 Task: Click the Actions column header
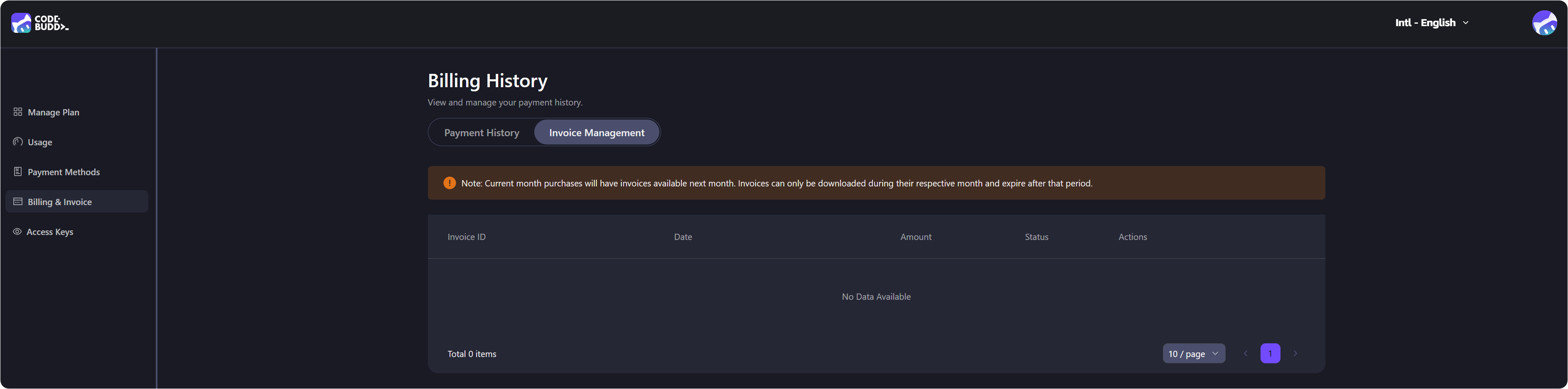[1132, 237]
